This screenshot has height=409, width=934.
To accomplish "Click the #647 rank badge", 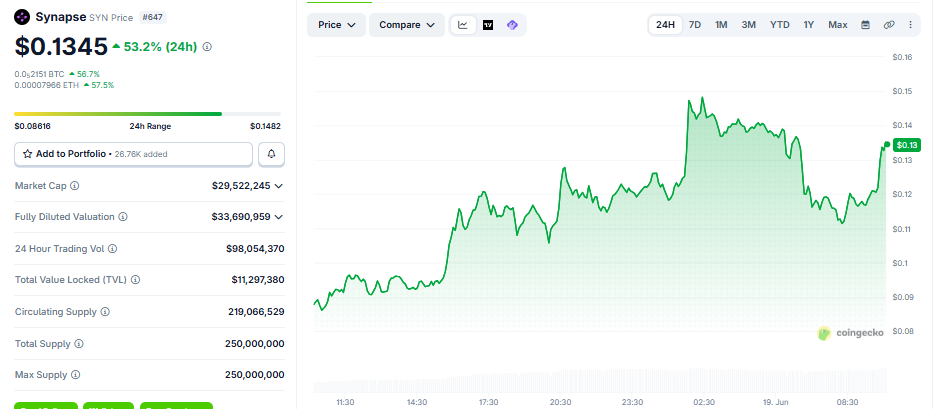I will [x=153, y=17].
